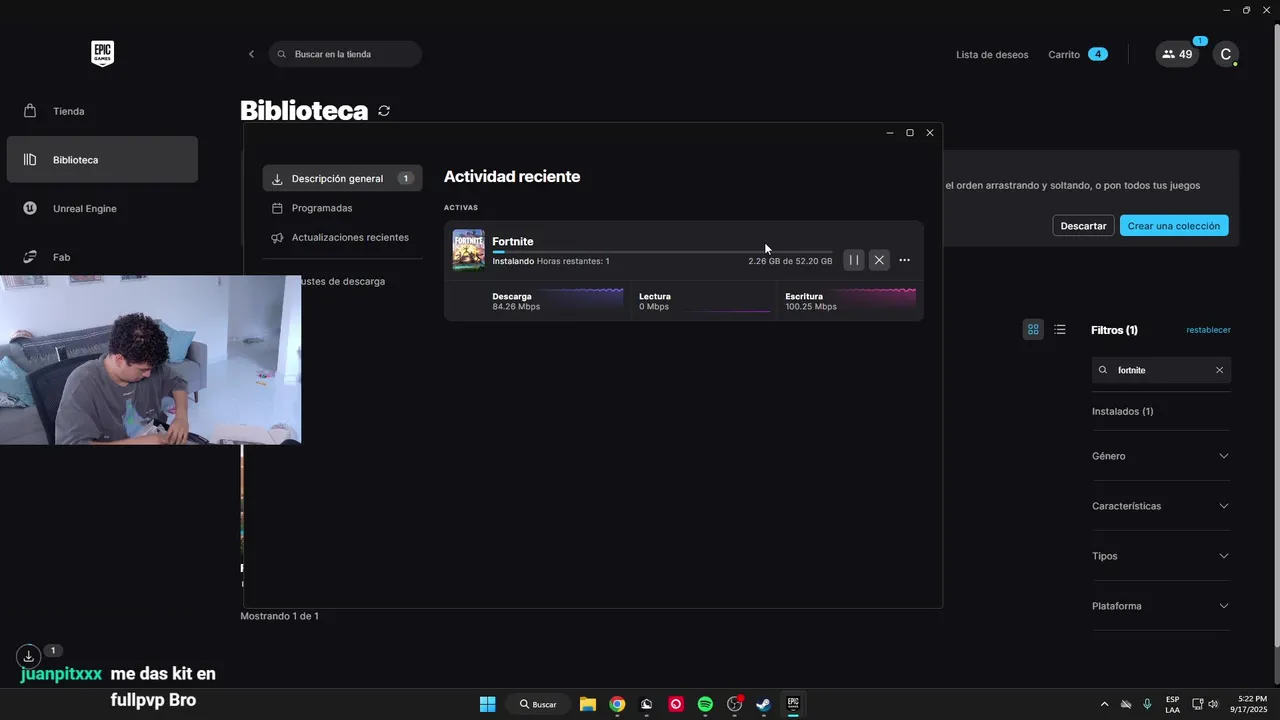Close the downloads activity panel
Image resolution: width=1280 pixels, height=720 pixels.
(930, 133)
